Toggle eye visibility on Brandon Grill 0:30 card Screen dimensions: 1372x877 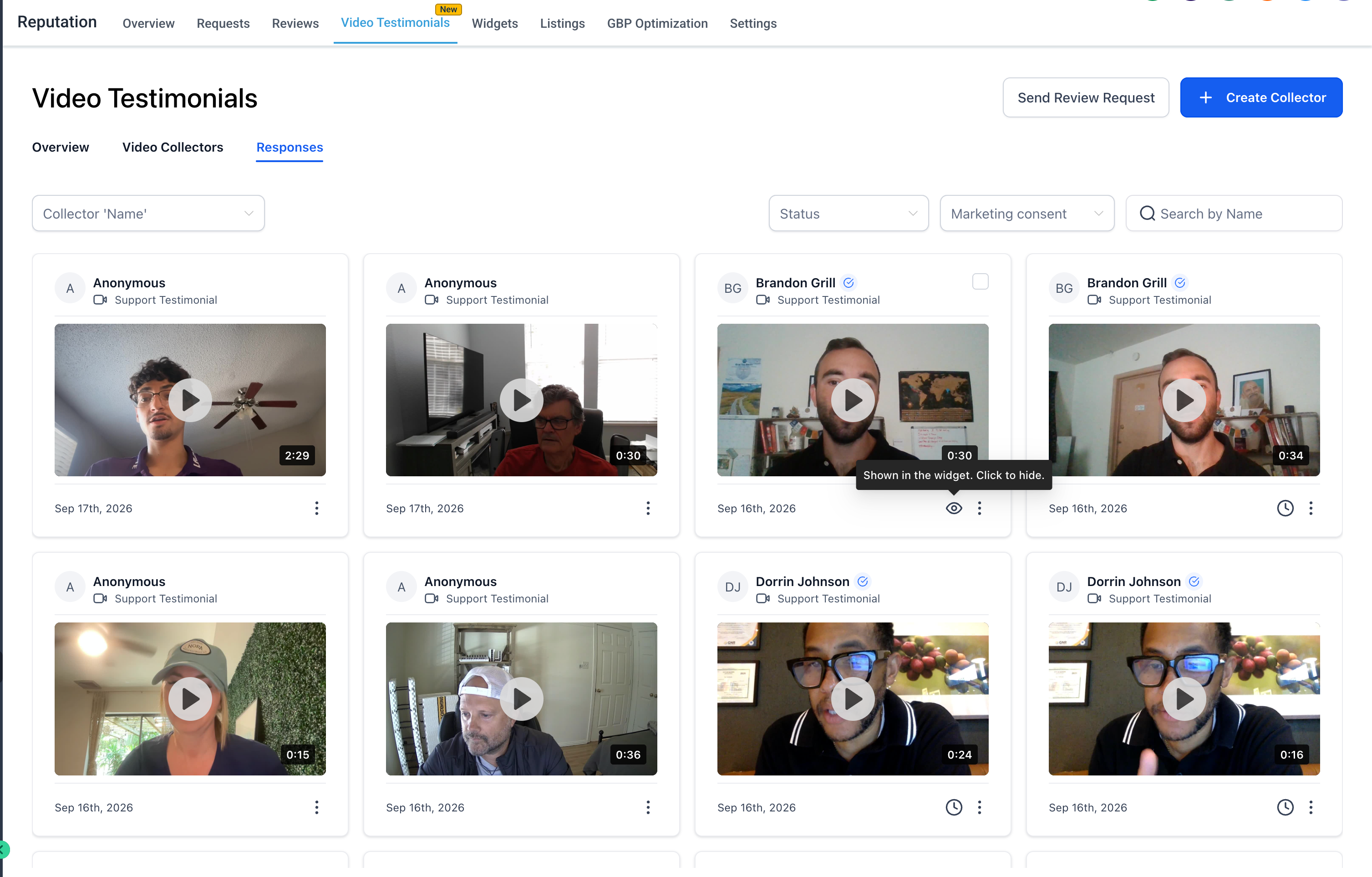pos(954,508)
